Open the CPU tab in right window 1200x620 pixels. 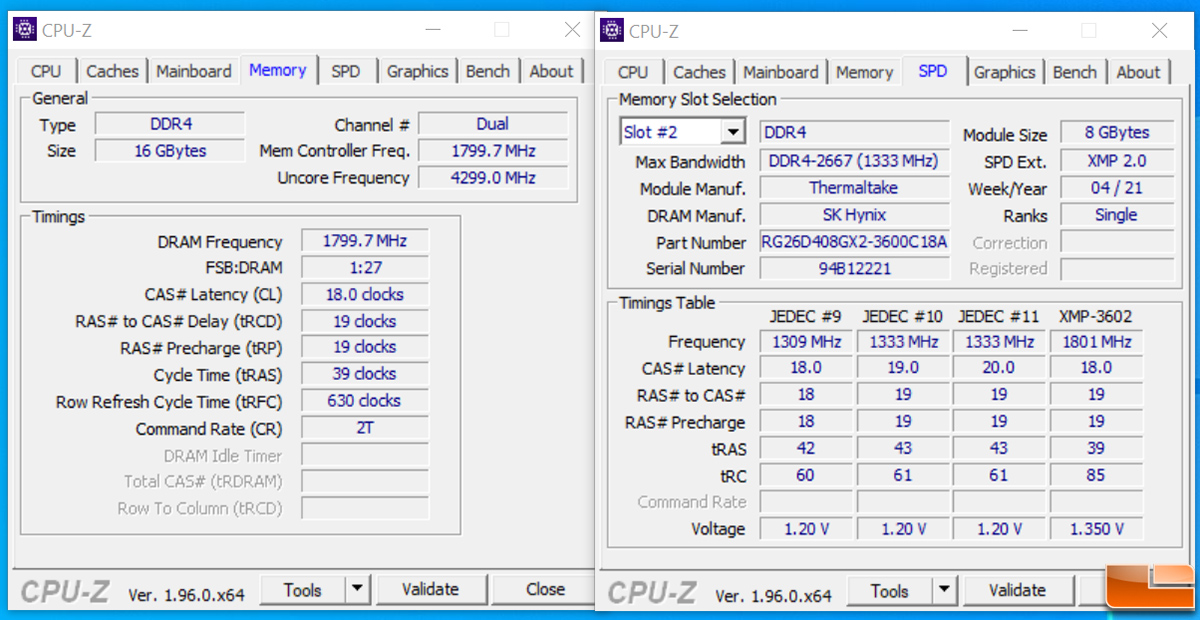click(633, 72)
